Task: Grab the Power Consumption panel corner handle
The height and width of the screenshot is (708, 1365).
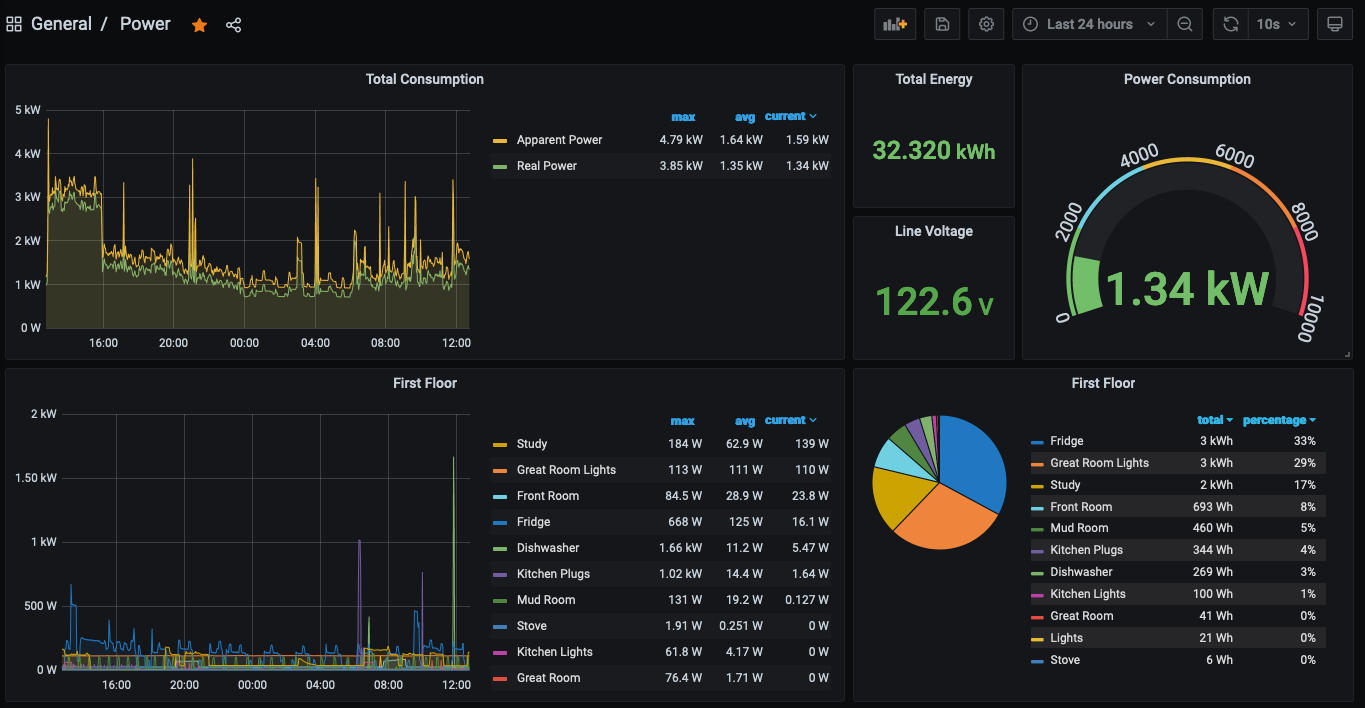Action: pos(1347,354)
